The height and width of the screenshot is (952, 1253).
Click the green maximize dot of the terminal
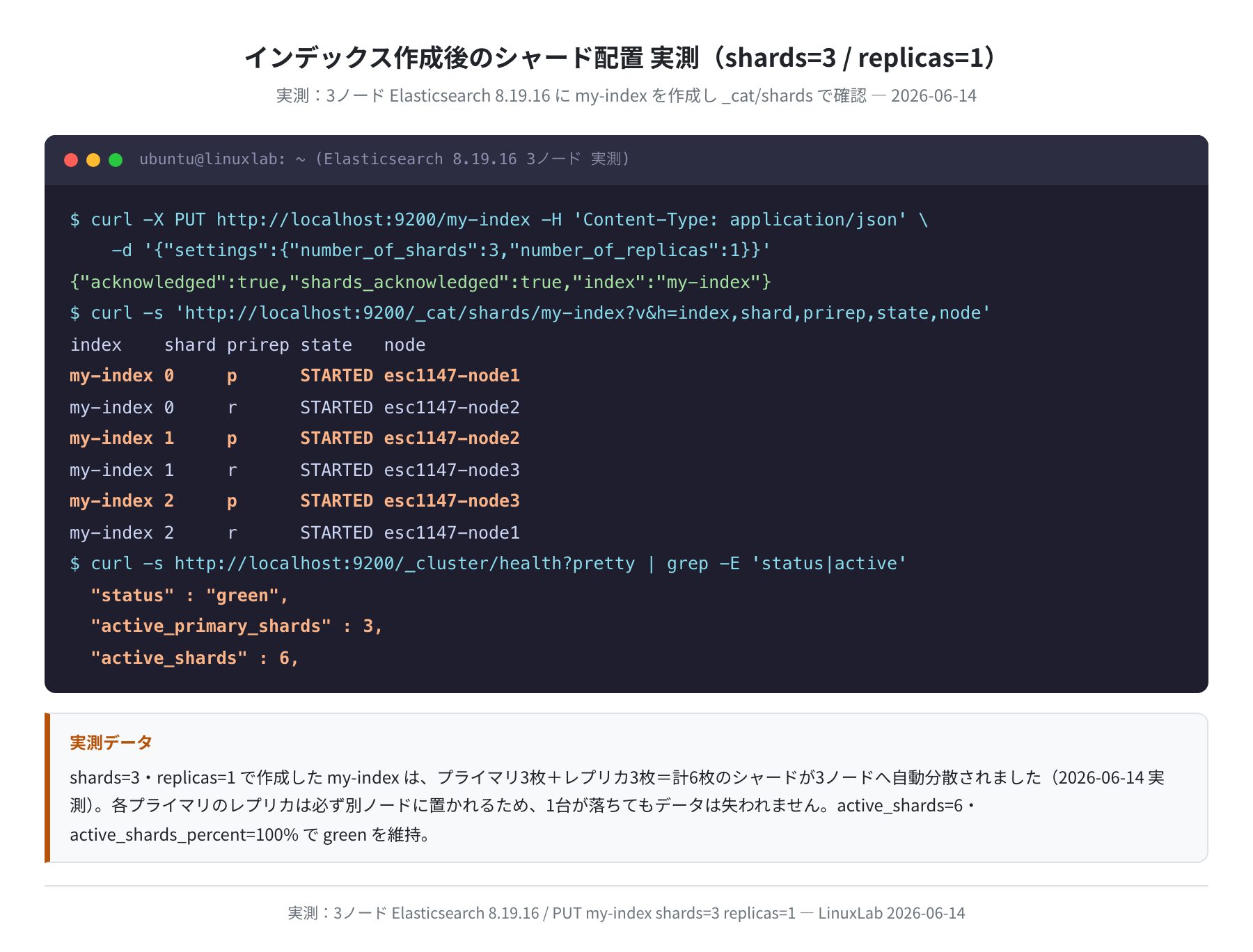pos(116,160)
